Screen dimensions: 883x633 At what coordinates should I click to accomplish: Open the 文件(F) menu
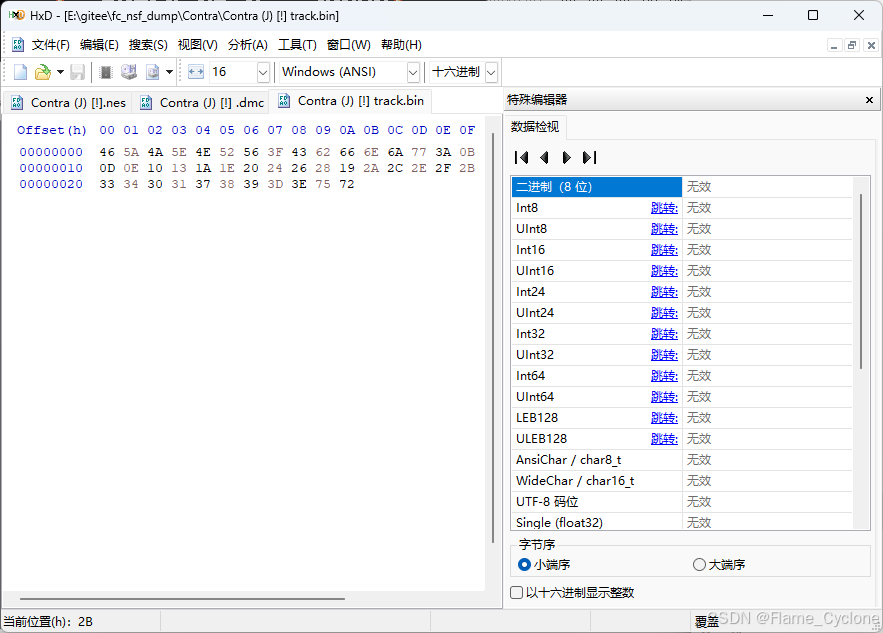pyautogui.click(x=50, y=45)
